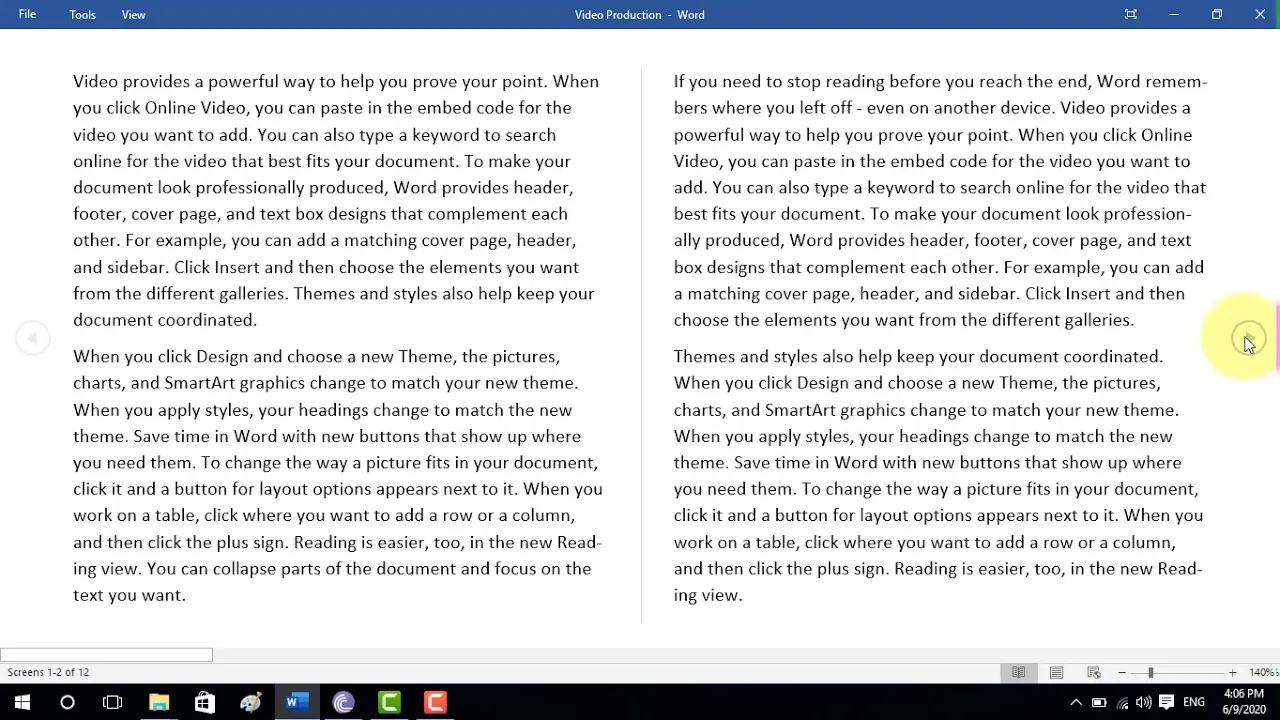Click the line 'text you want.'

point(129,595)
